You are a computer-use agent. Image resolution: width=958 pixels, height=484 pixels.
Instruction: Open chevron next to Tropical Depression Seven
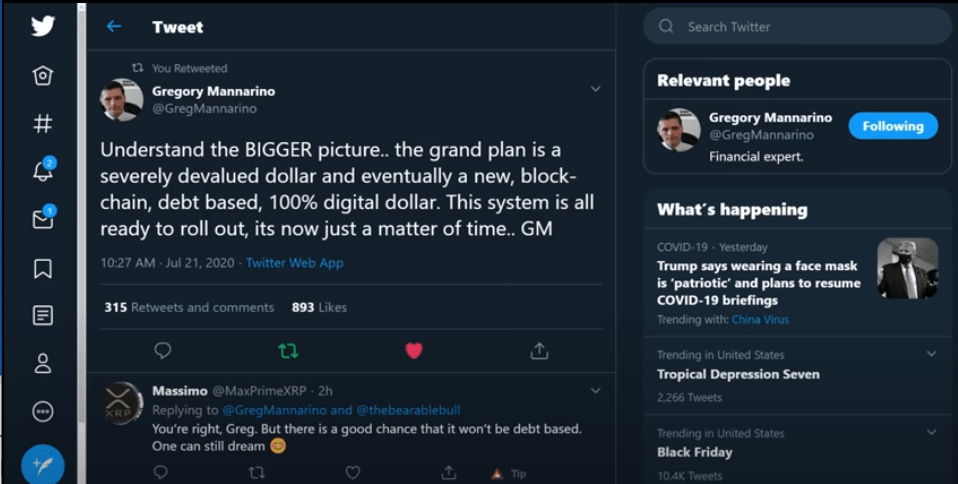(931, 354)
